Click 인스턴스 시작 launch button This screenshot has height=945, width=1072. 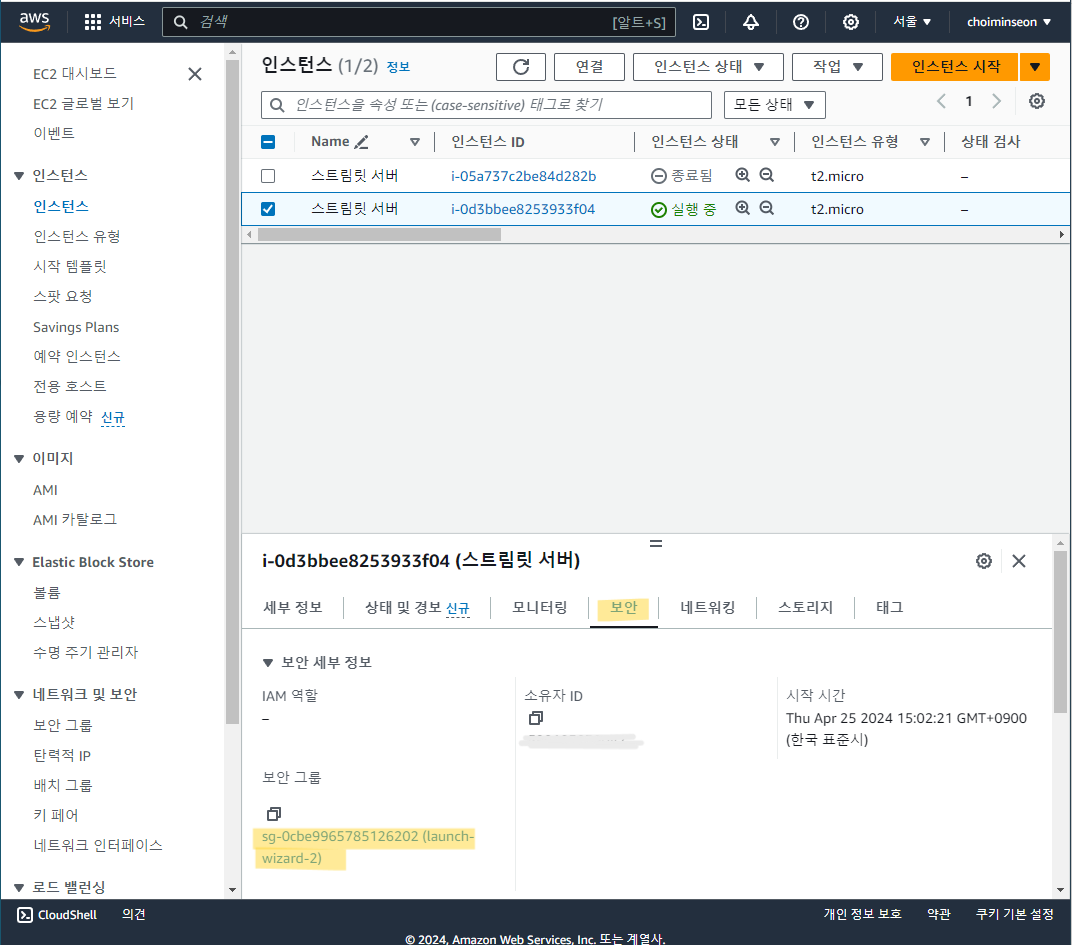pos(955,67)
